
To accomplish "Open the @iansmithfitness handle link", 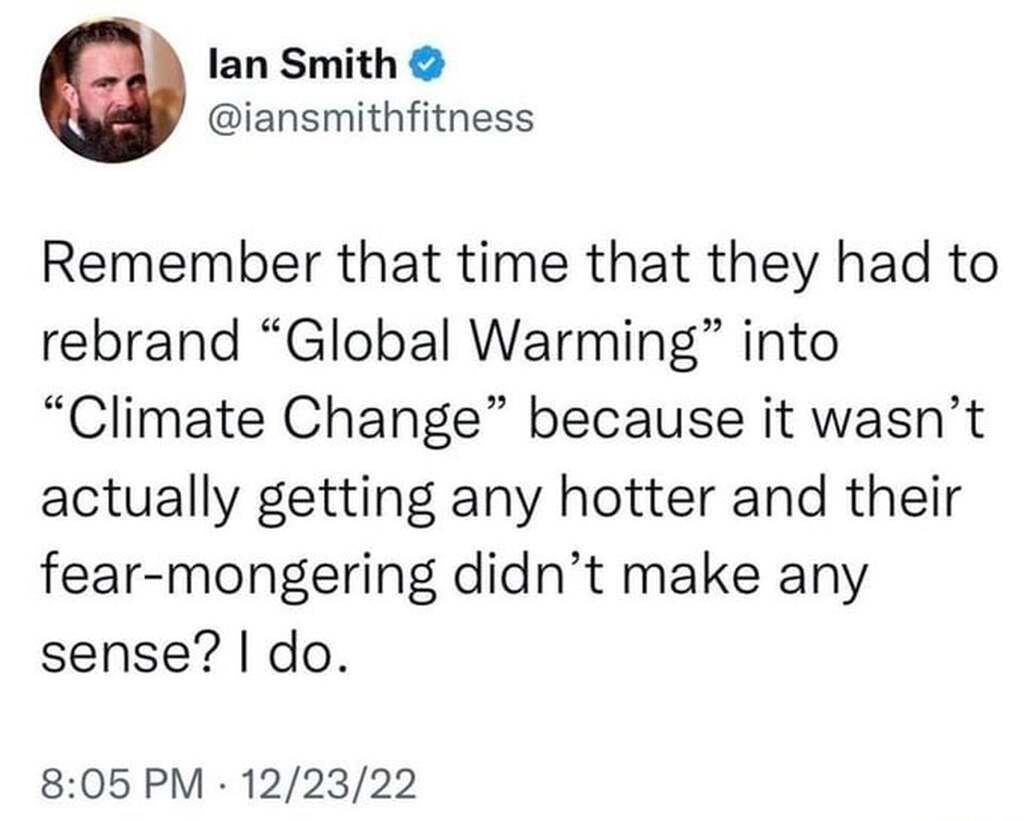I will pyautogui.click(x=371, y=119).
